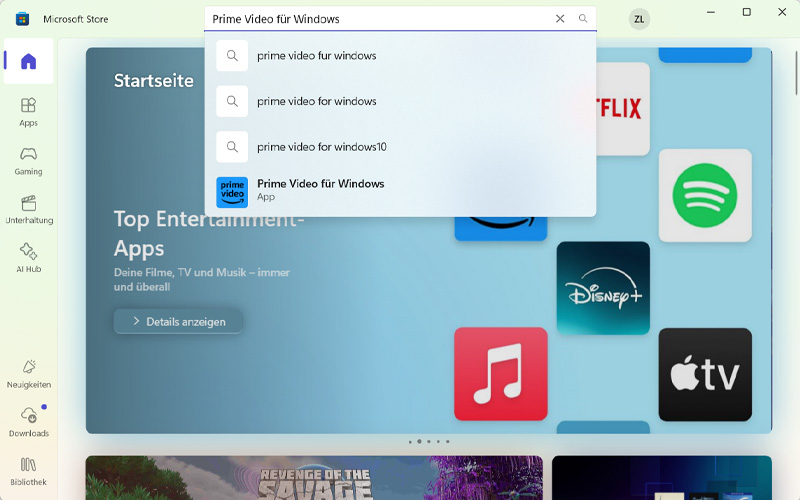Viewport: 800px width, 500px height.
Task: Maximize the Microsoft Store window
Action: point(746,12)
